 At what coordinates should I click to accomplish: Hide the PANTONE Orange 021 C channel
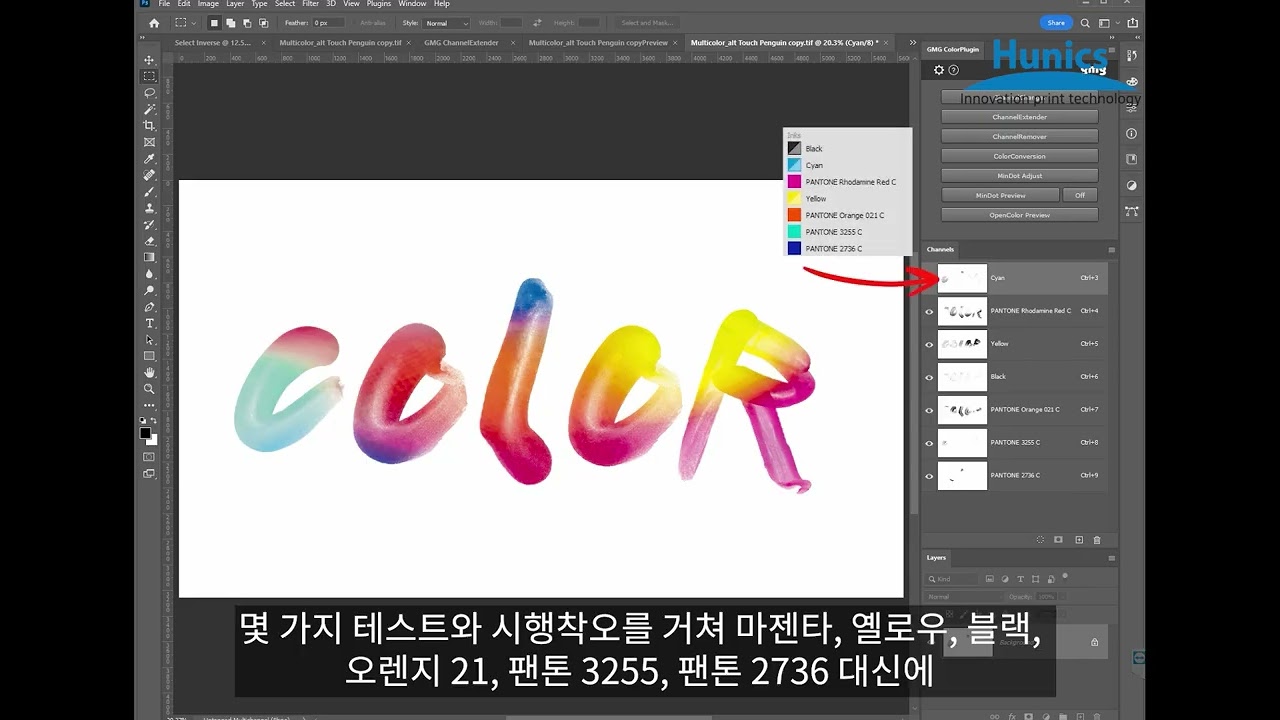(929, 411)
